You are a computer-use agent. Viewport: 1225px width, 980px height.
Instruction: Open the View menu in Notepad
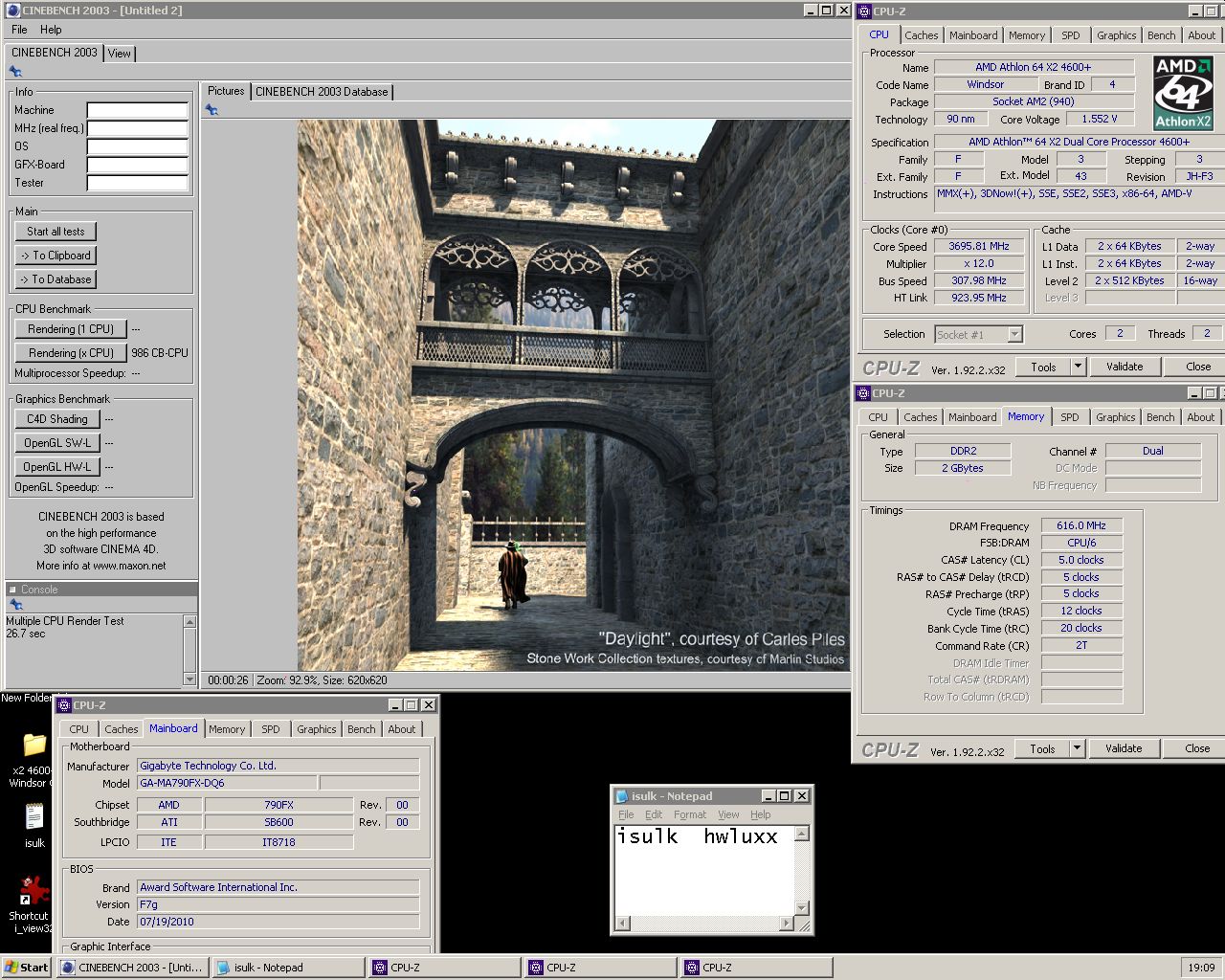pos(728,814)
